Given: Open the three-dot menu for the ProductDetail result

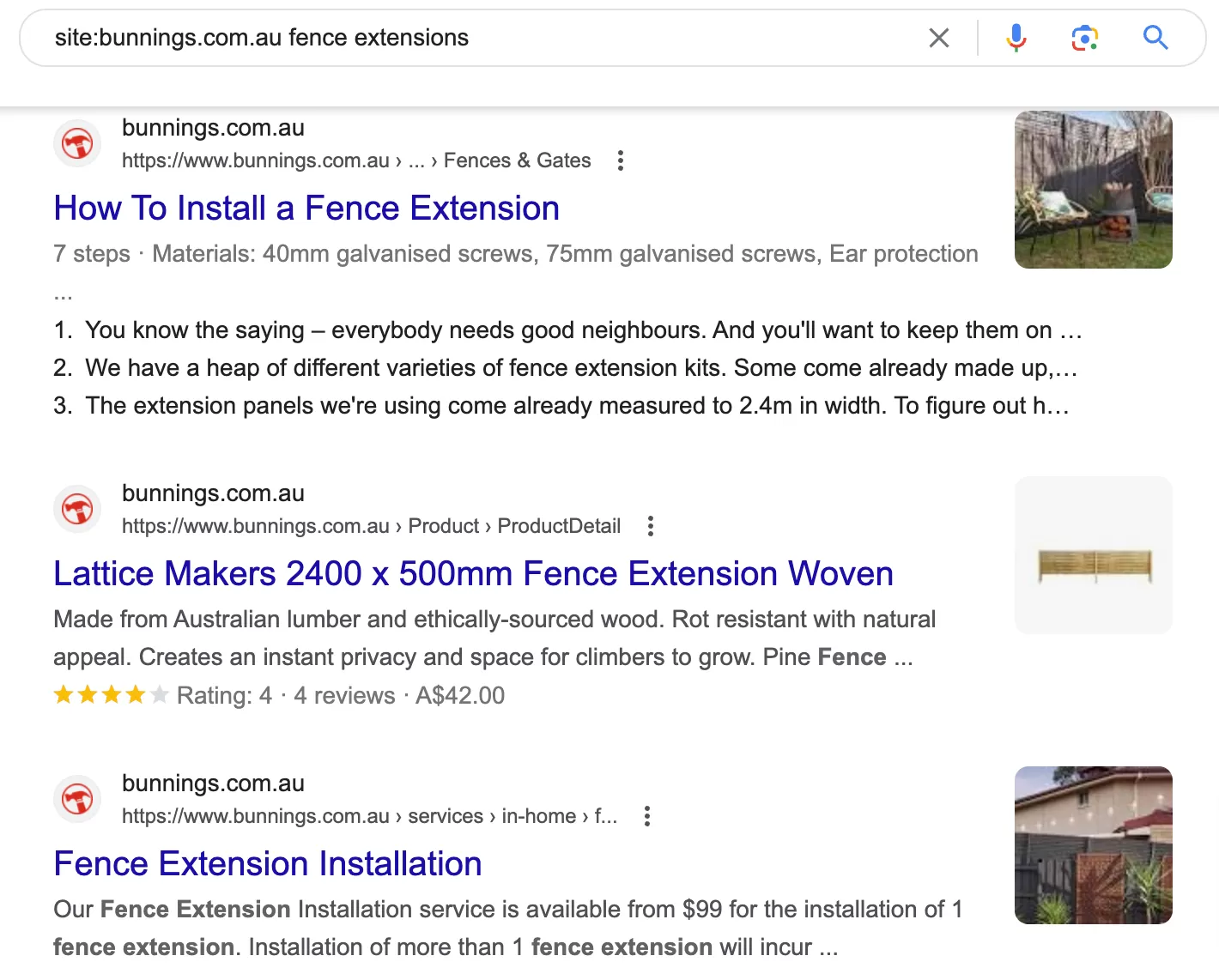Looking at the screenshot, I should [651, 526].
